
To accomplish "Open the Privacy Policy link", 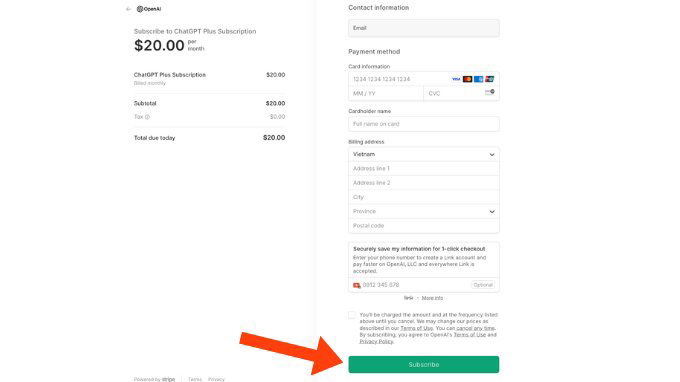I will (x=376, y=342).
